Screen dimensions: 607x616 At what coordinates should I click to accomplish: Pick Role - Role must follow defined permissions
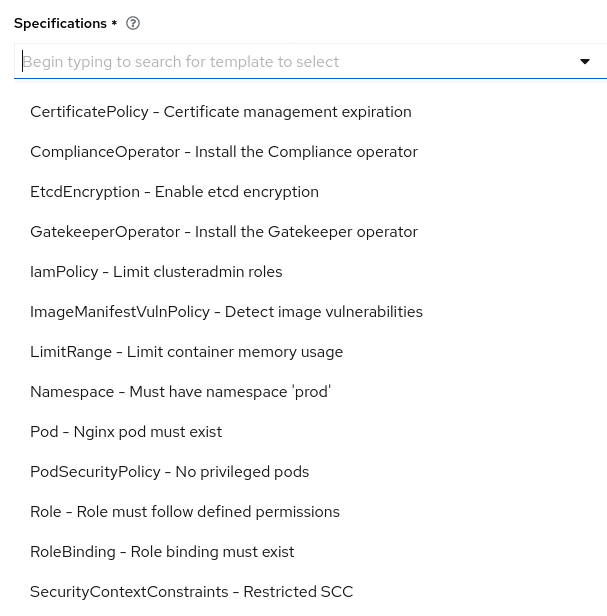185,512
